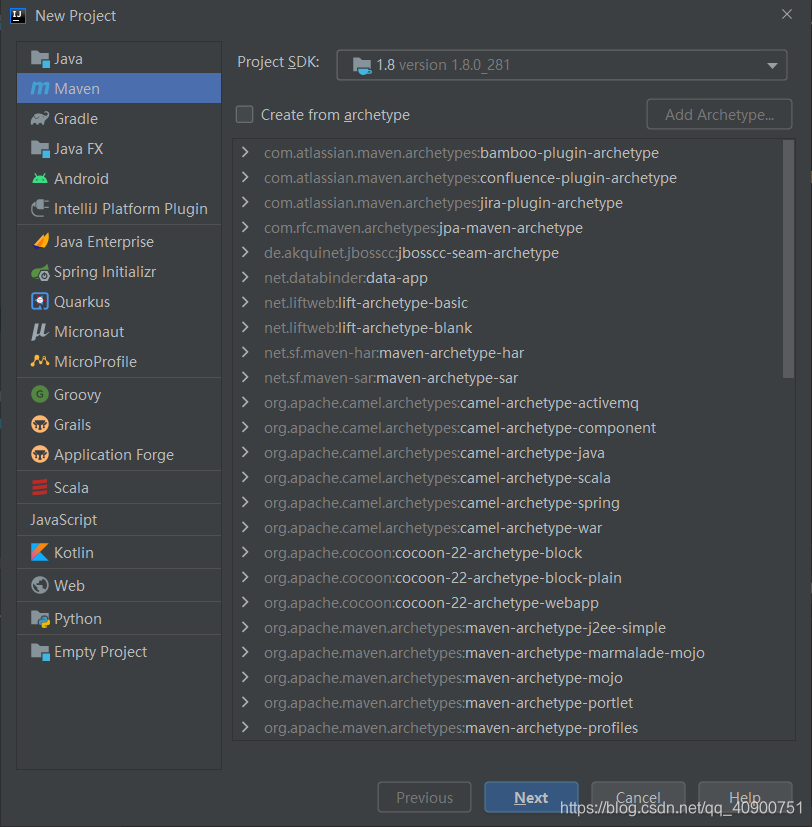The height and width of the screenshot is (827, 812).
Task: Click the Java Enterprise icon
Action: [41, 242]
